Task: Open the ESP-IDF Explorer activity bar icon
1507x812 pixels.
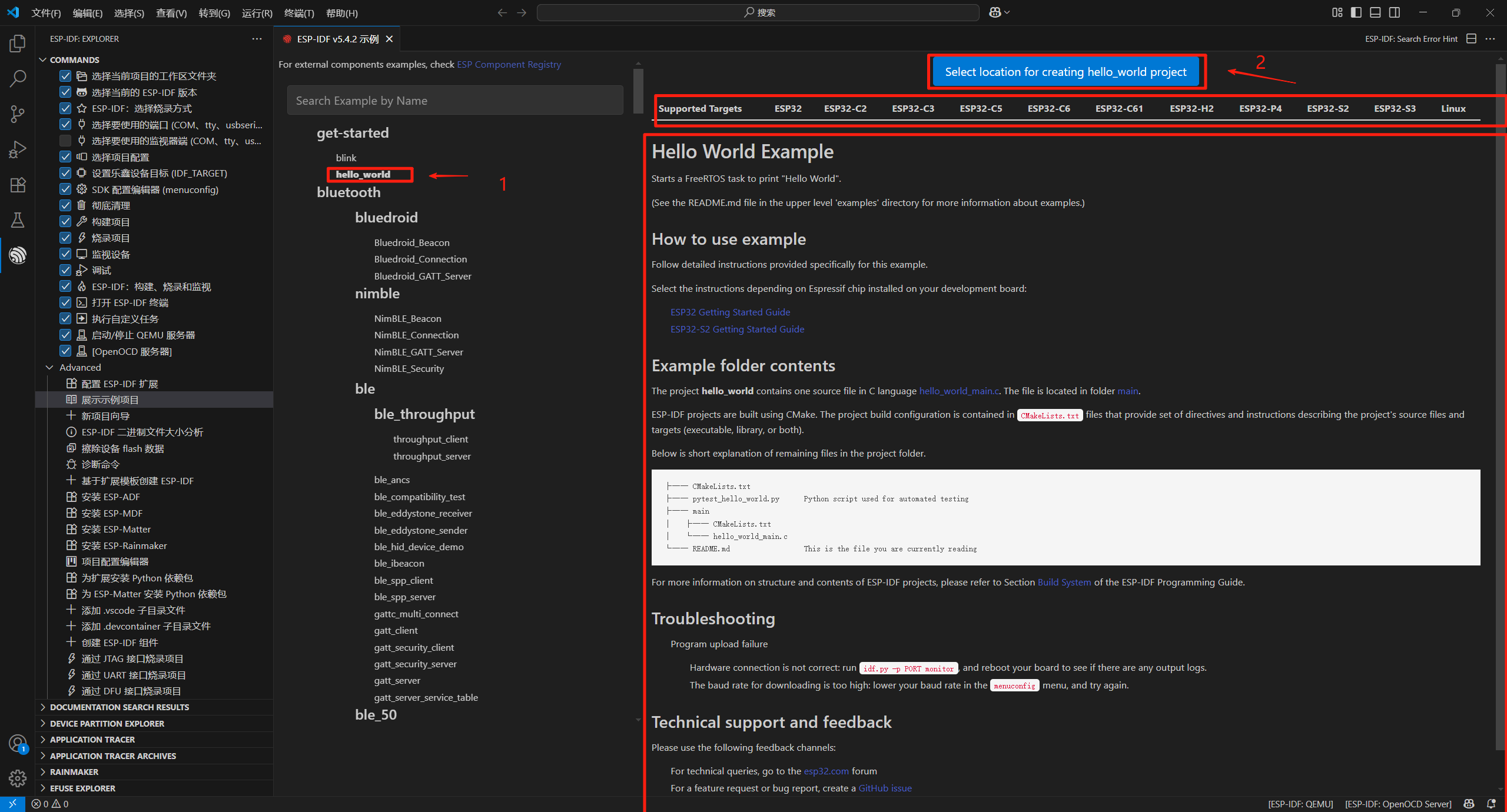Action: [x=18, y=255]
